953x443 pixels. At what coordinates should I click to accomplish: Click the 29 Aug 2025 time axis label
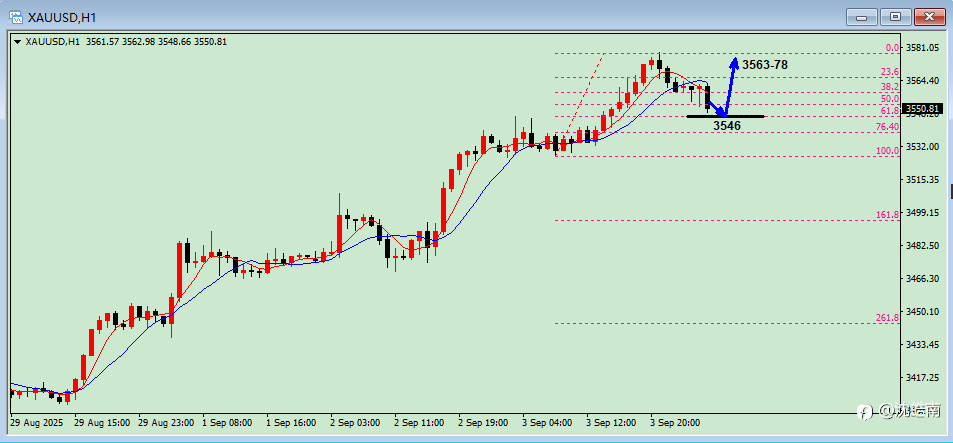click(x=36, y=422)
